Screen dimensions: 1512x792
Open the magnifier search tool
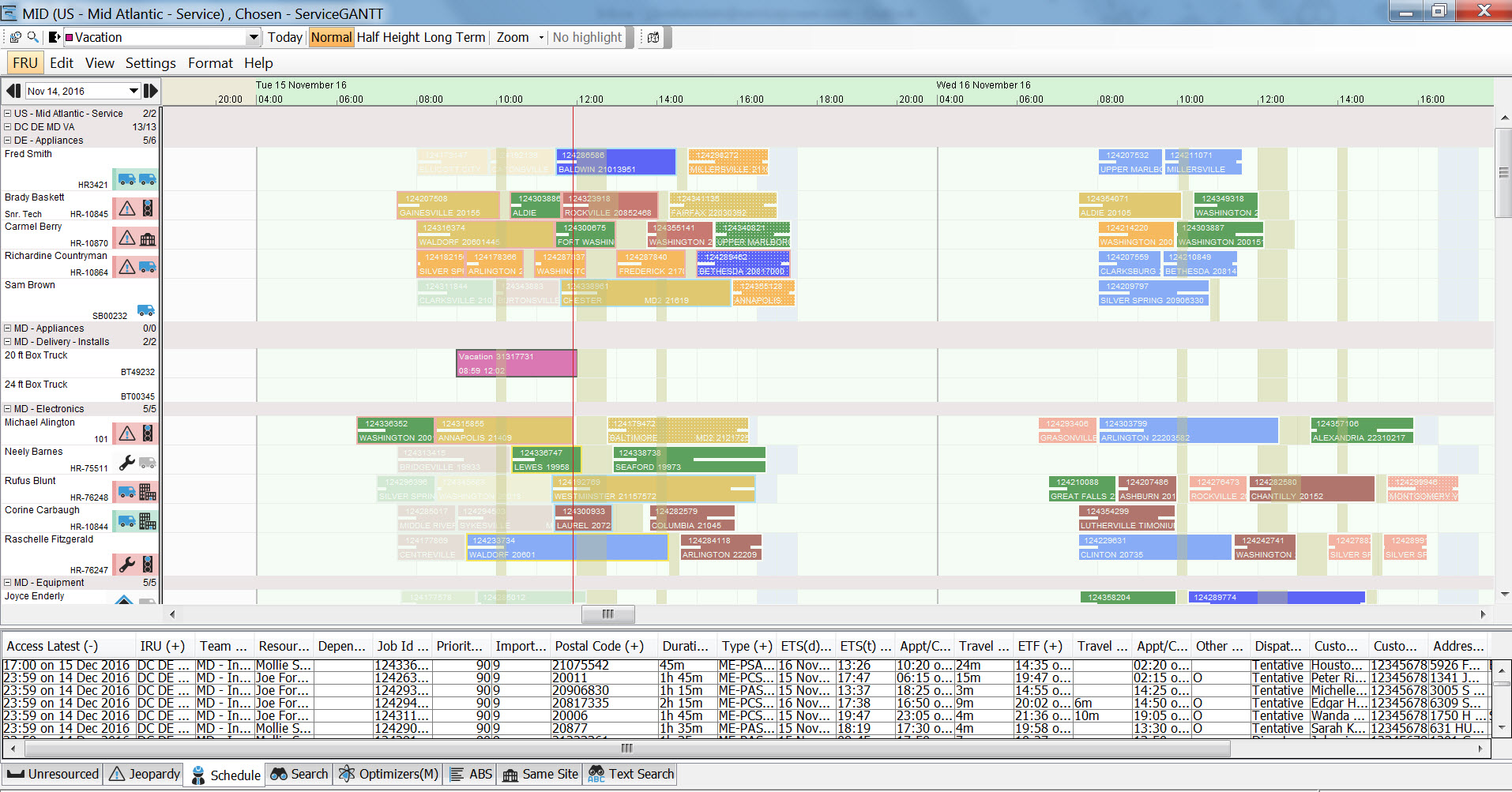tap(32, 37)
